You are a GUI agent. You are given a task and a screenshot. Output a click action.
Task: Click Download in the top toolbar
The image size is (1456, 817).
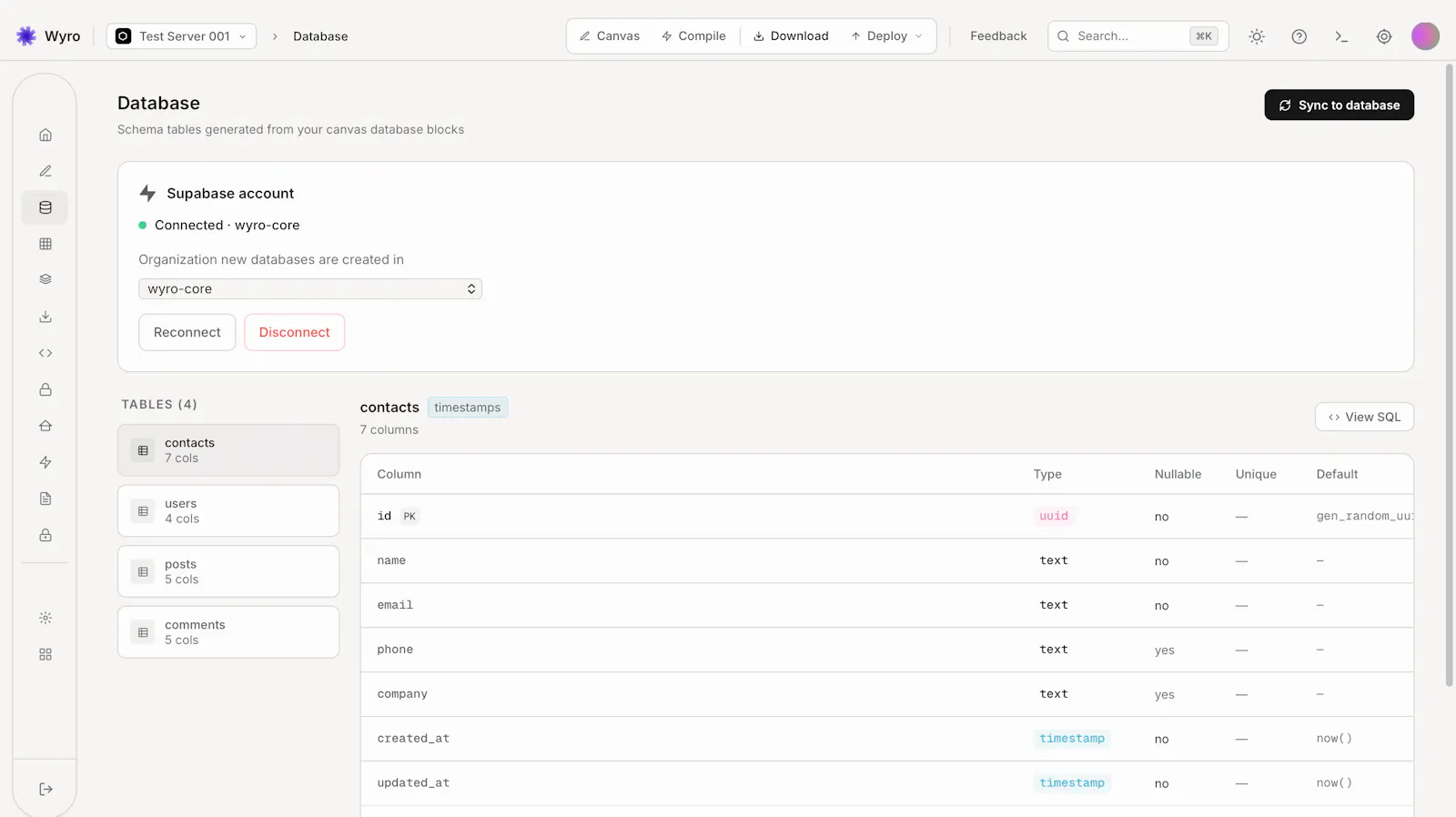(x=791, y=36)
